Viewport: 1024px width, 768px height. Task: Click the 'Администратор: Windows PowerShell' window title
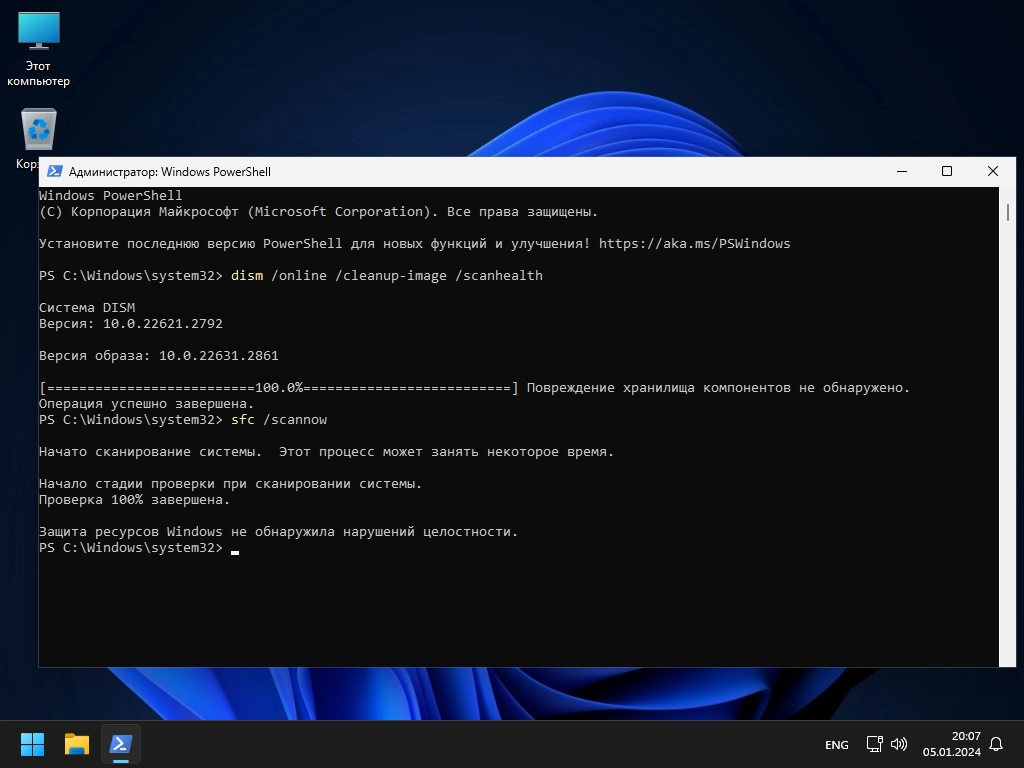pyautogui.click(x=170, y=172)
